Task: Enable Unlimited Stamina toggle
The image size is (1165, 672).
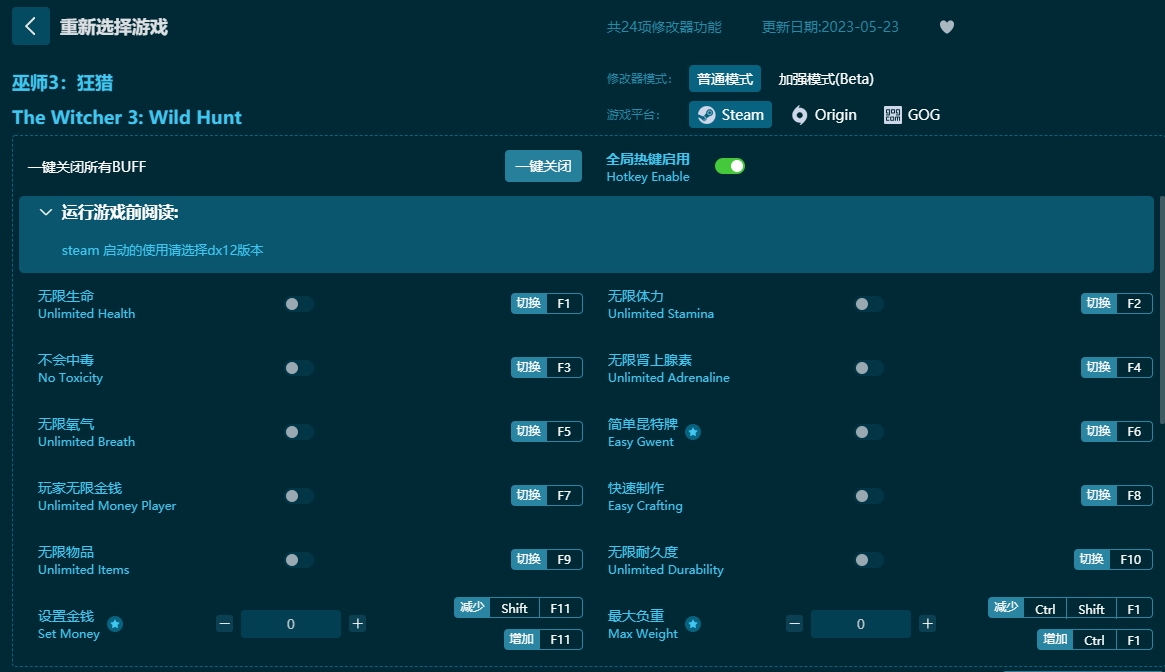Action: [869, 304]
